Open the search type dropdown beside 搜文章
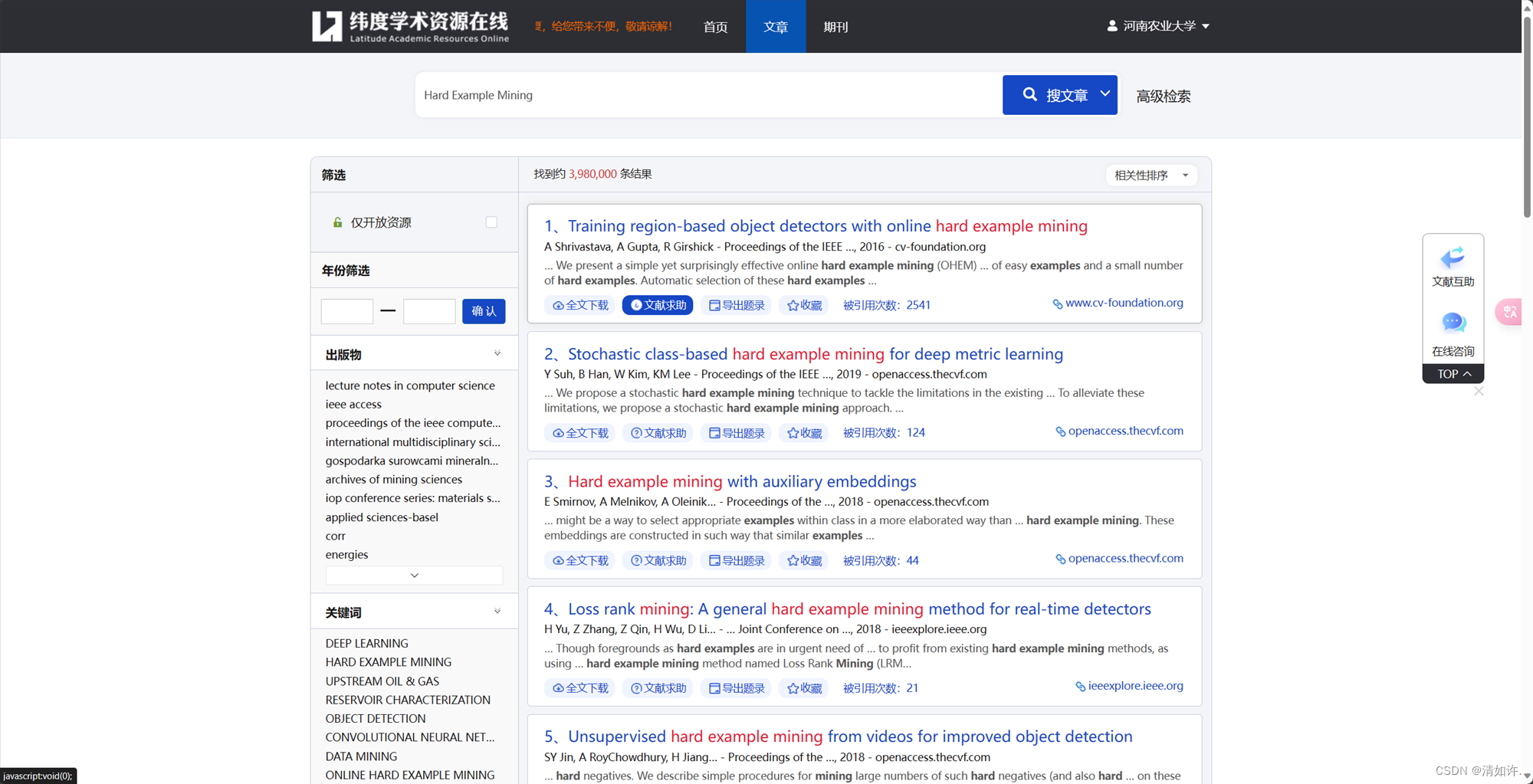This screenshot has height=784, width=1533. tap(1105, 94)
